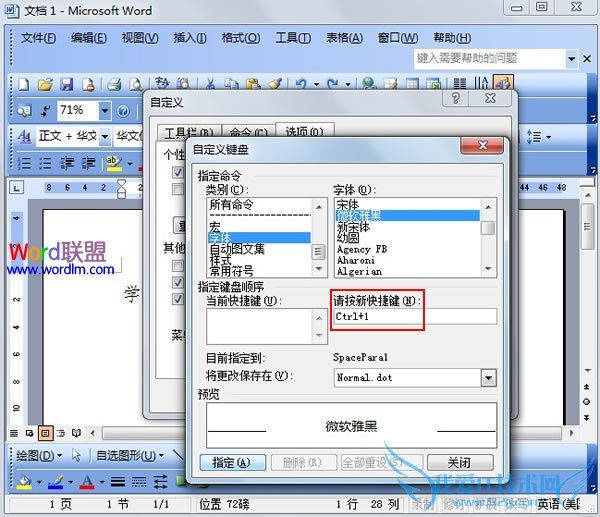This screenshot has width=600, height=517.
Task: Open a file with the folder icon
Action: 46,84
